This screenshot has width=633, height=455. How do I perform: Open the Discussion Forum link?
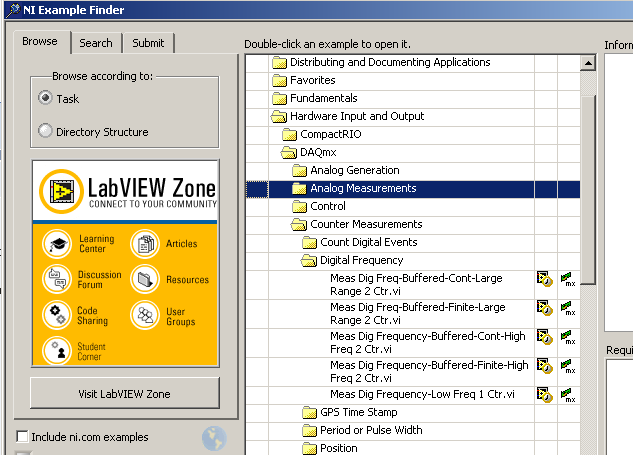[x=99, y=279]
